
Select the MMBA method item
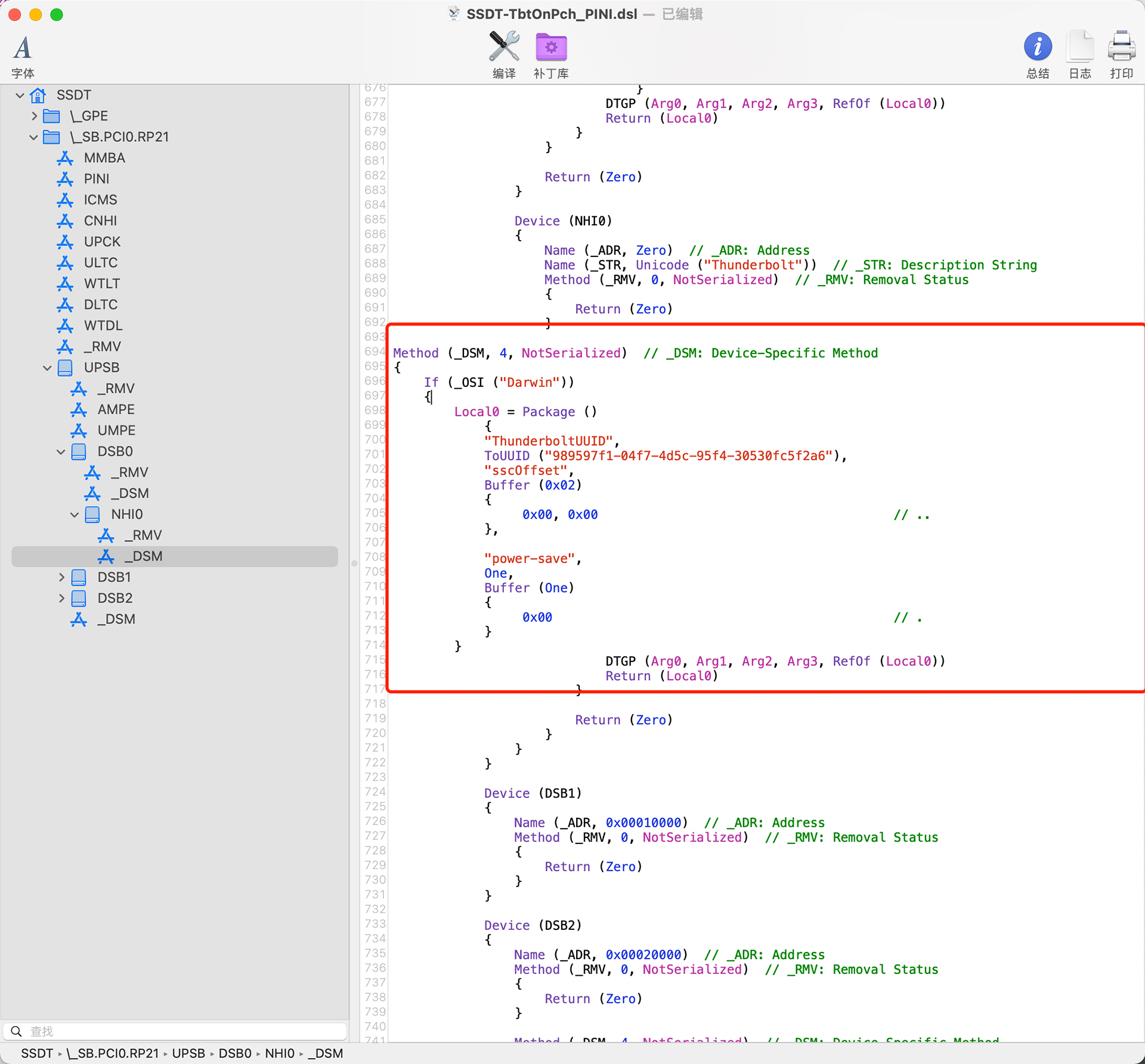tap(104, 158)
